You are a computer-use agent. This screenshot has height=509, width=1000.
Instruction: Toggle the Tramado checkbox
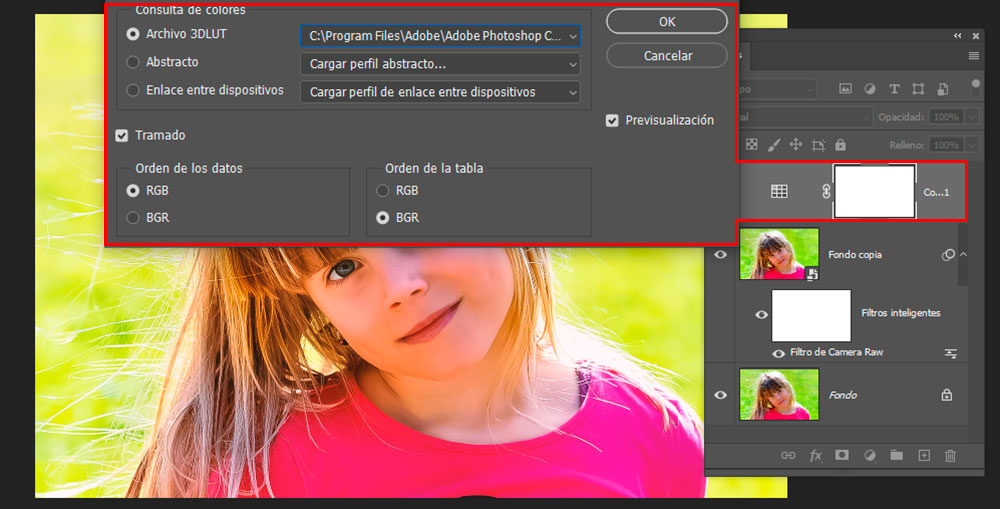click(x=122, y=135)
